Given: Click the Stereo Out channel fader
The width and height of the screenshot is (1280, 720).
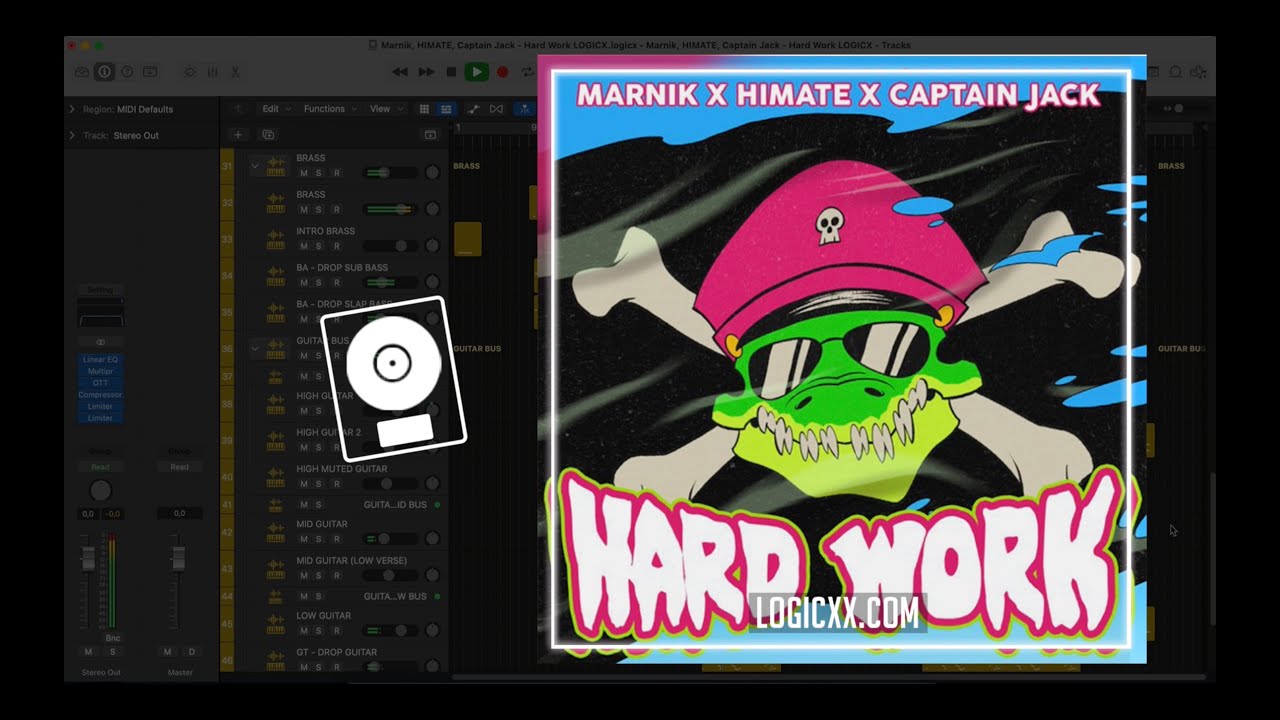Looking at the screenshot, I should (x=88, y=559).
